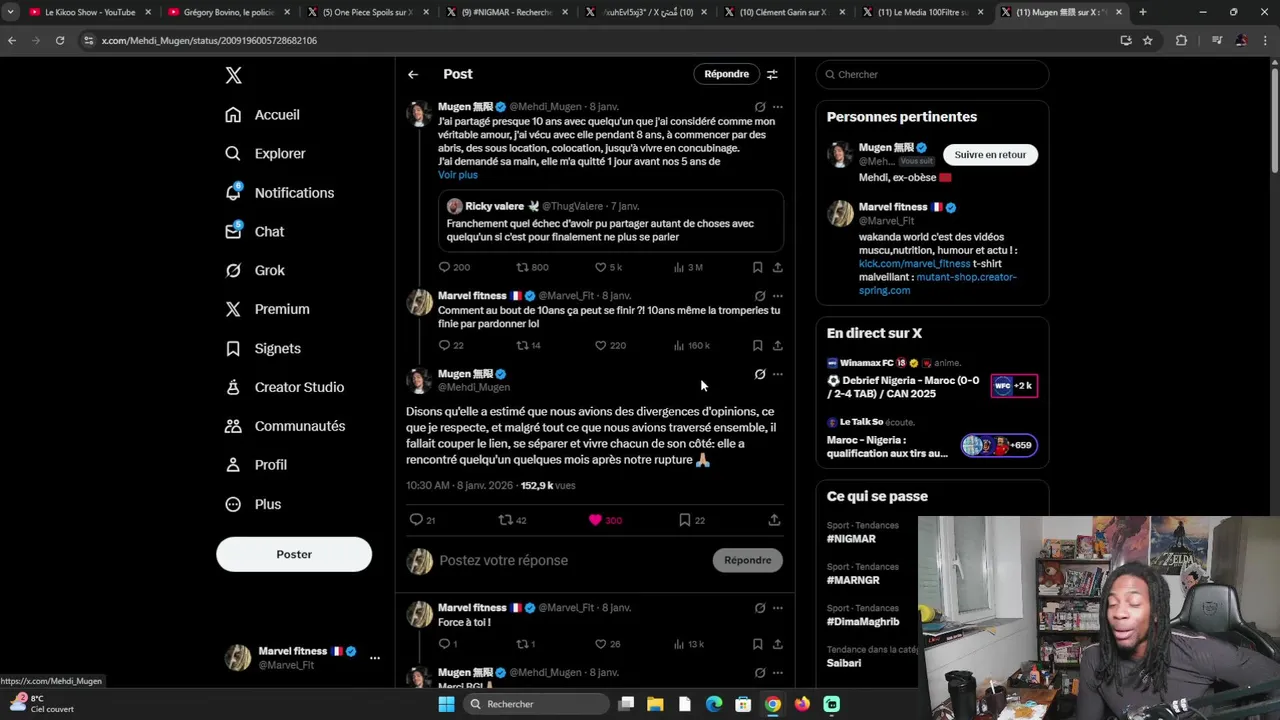
Task: Open the #MARNGR trend
Action: 853,580
